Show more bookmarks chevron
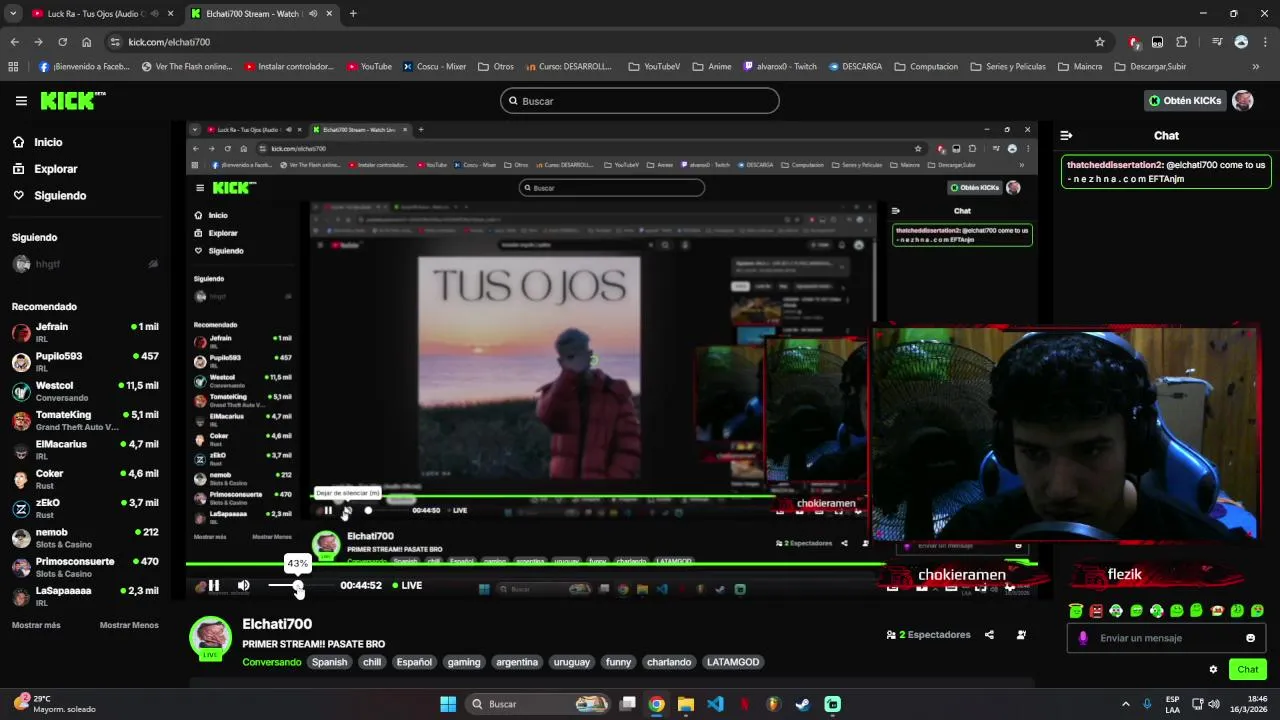 [1256, 67]
